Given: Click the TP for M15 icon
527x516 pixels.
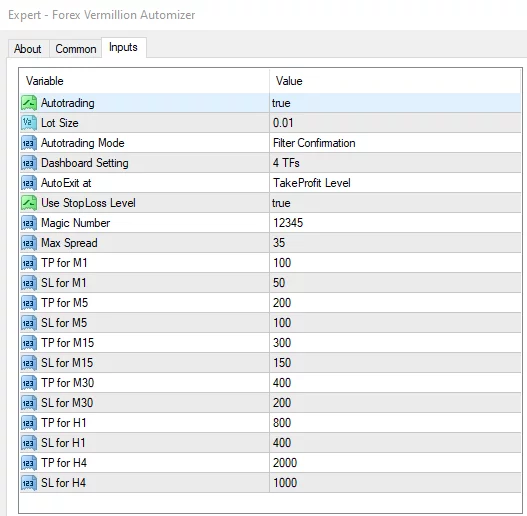Looking at the screenshot, I should [29, 343].
